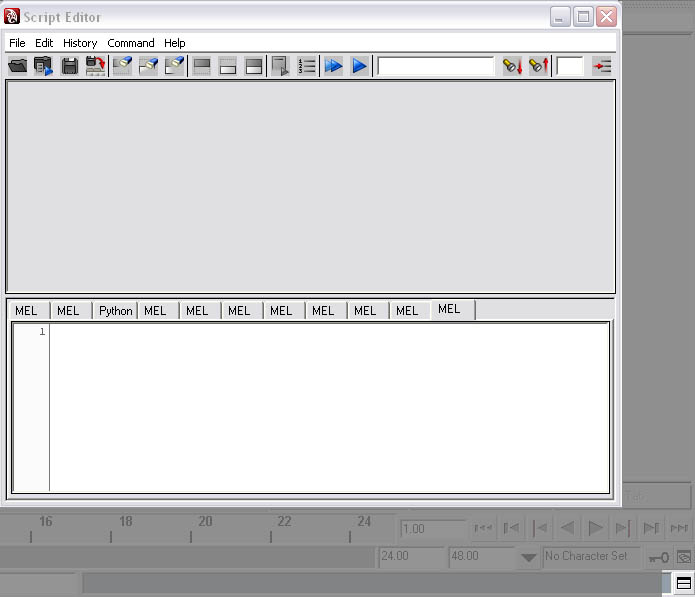Show both history and input panes
Screen dimensions: 695x597
254,66
